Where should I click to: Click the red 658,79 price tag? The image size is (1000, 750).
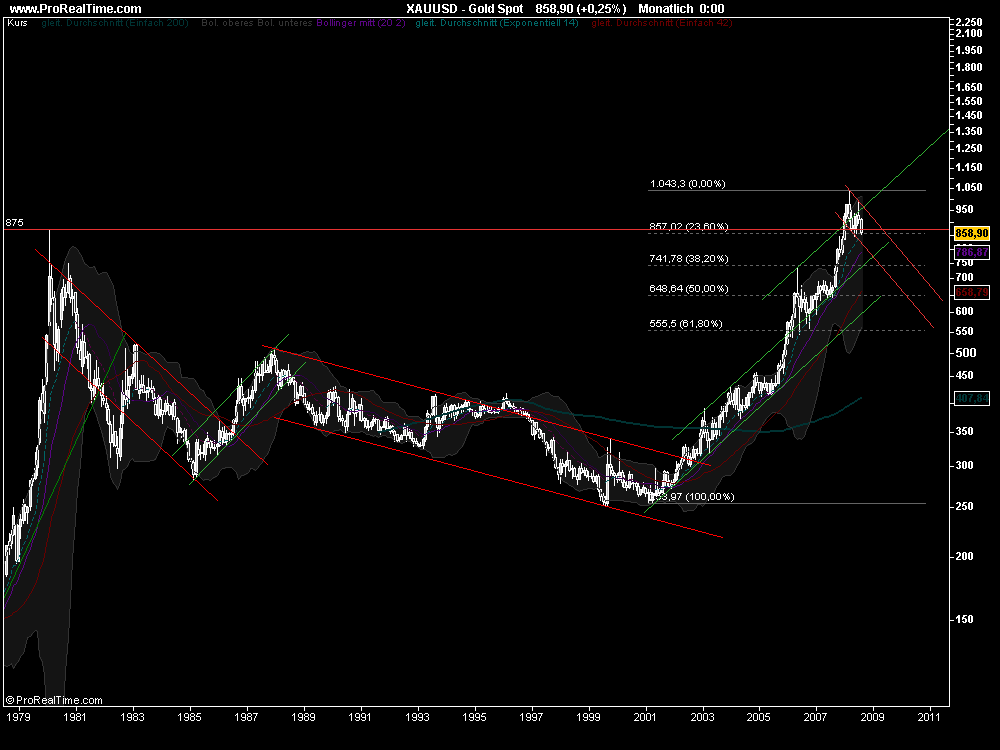[x=971, y=292]
